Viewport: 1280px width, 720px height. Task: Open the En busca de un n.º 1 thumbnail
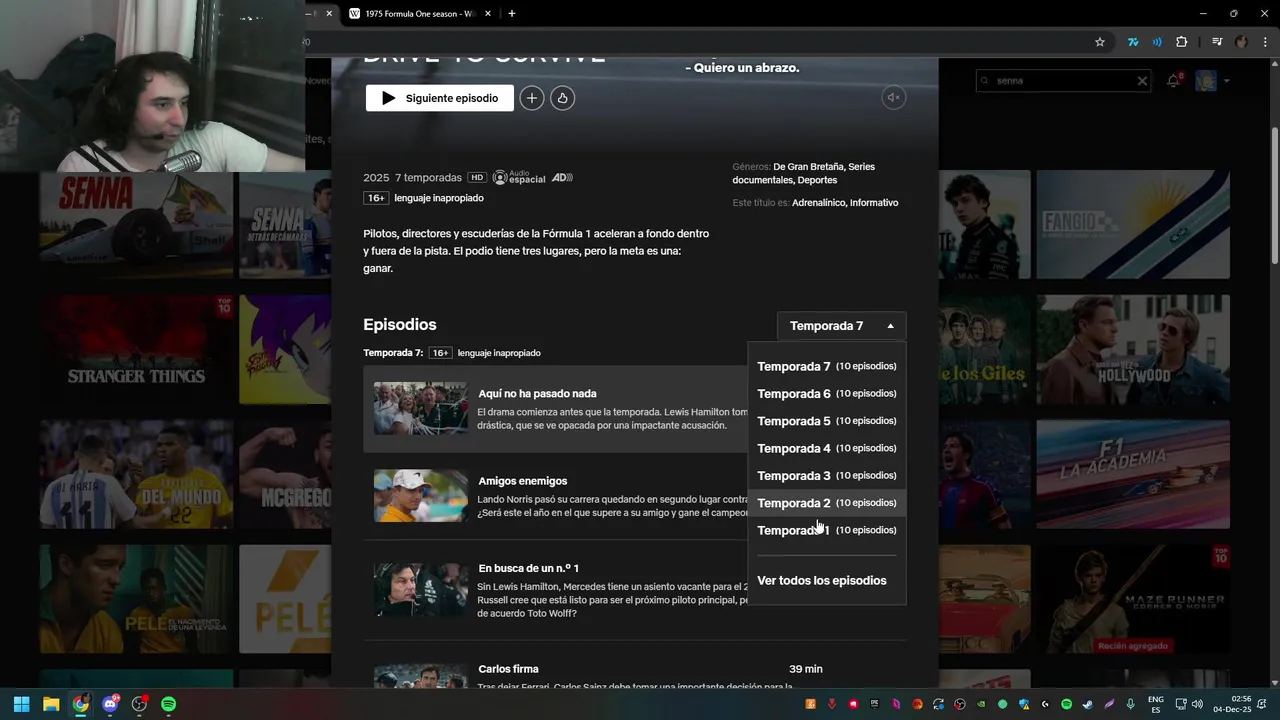pyautogui.click(x=420, y=590)
